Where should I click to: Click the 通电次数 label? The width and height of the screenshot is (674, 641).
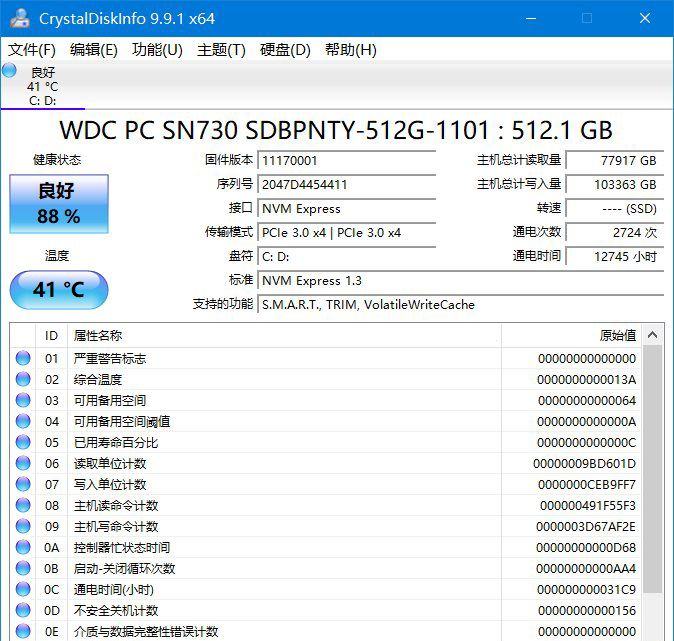537,232
